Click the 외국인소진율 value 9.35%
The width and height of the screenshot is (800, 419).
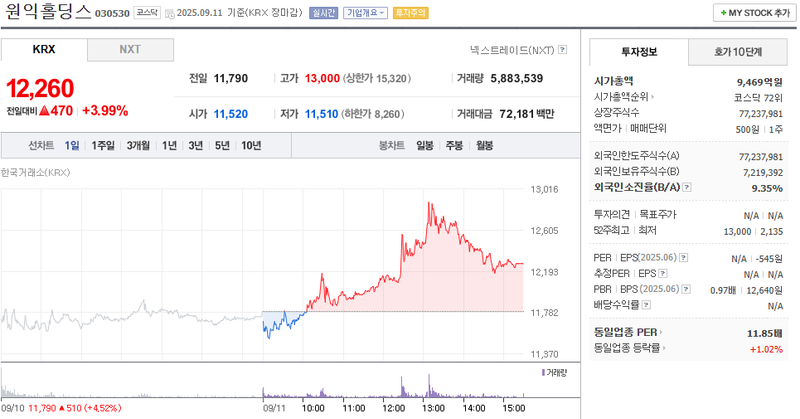coord(767,188)
